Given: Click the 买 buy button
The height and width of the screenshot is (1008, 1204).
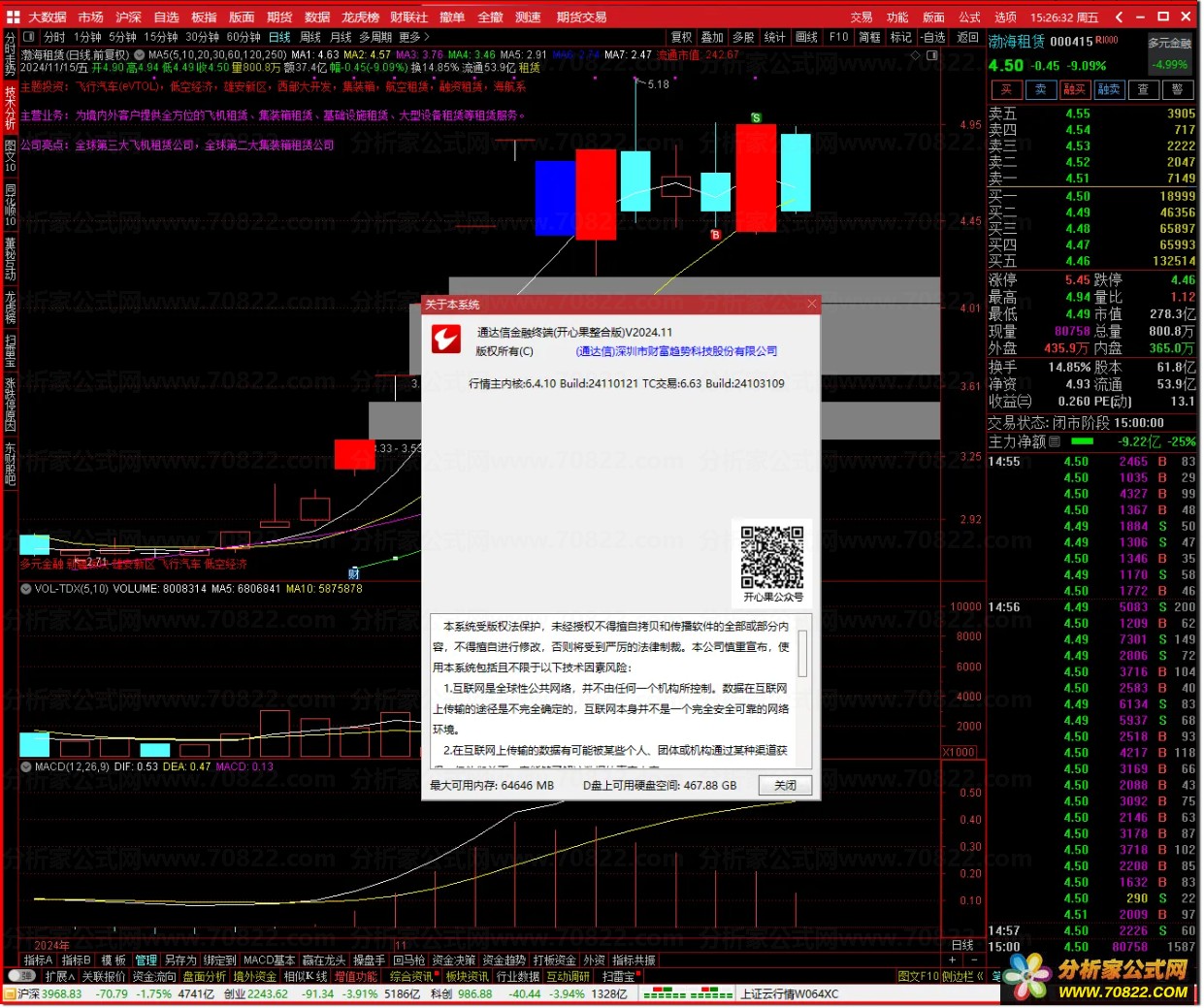Looking at the screenshot, I should pos(1006,89).
